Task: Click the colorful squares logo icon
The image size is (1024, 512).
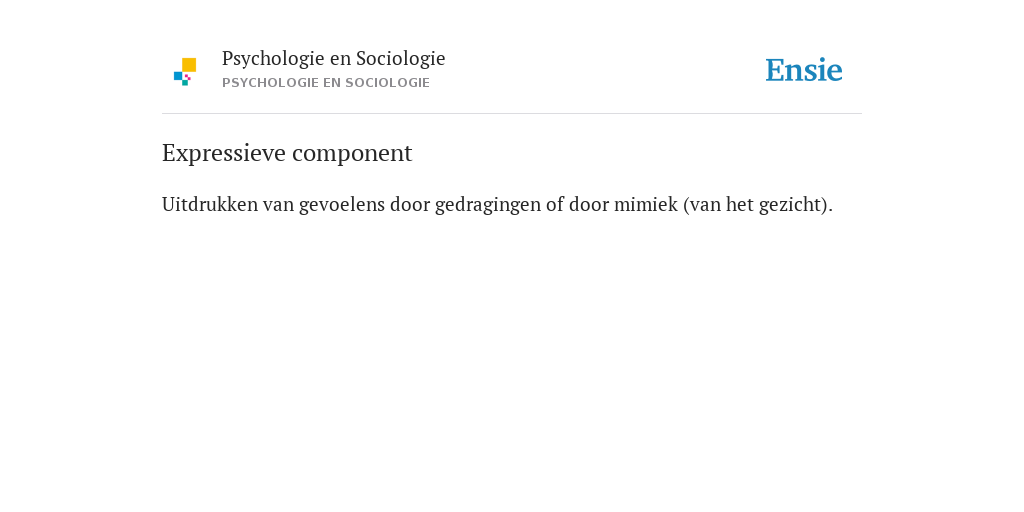Action: click(185, 72)
